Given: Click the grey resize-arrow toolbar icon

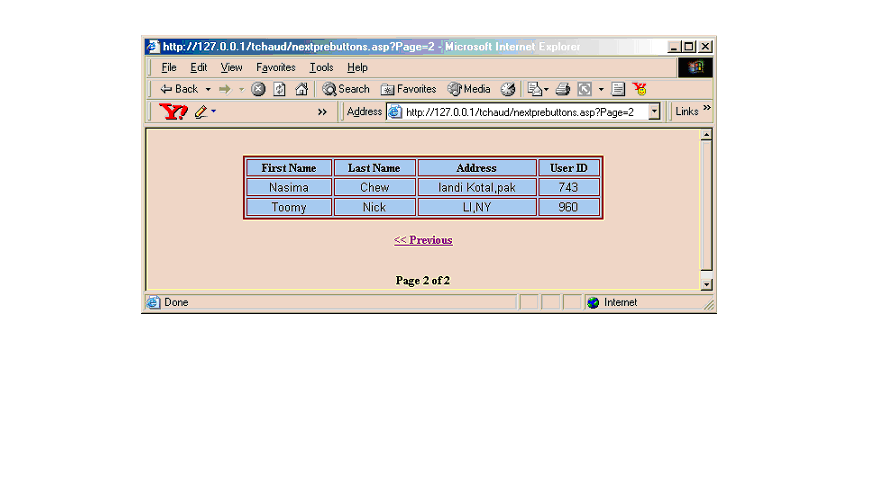Looking at the screenshot, I should 585,89.
